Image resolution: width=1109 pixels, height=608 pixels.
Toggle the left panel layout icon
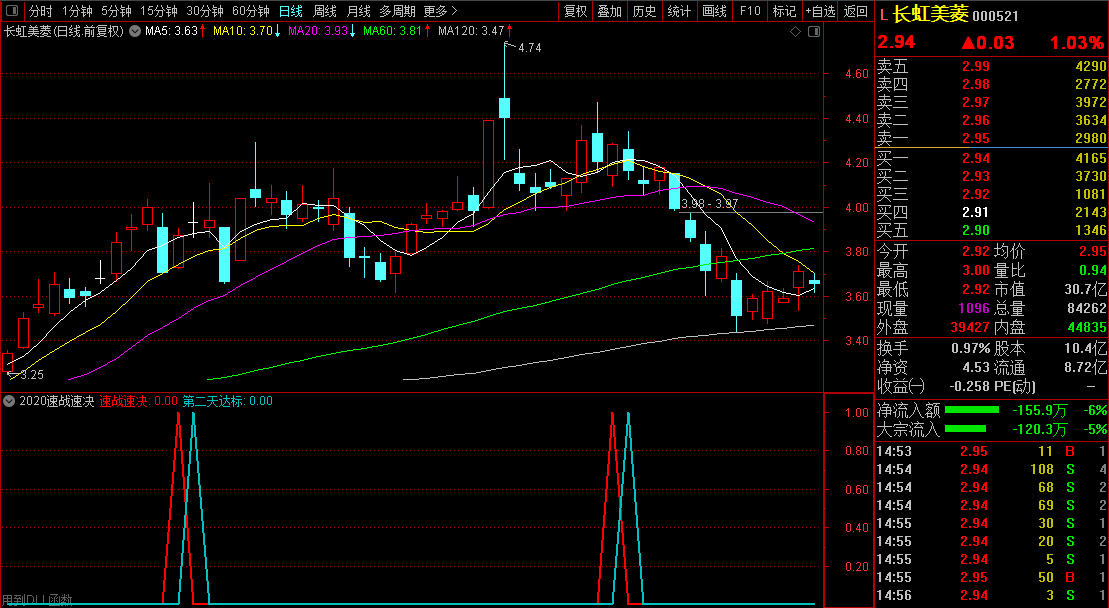tap(12, 11)
